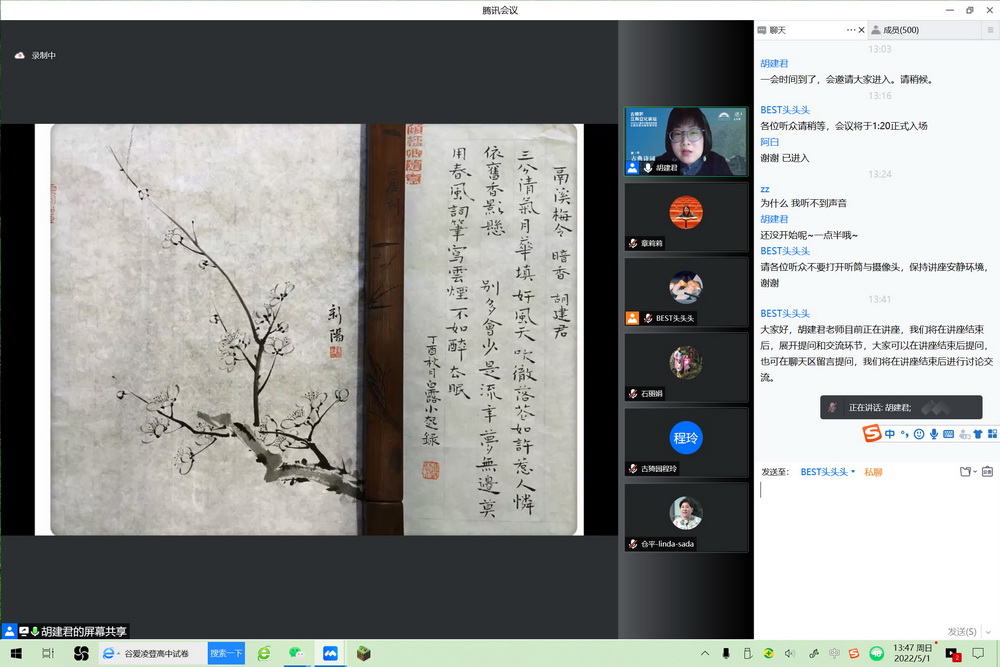Click the 私聊 private chat label
The width and height of the screenshot is (1000, 667).
(x=873, y=472)
